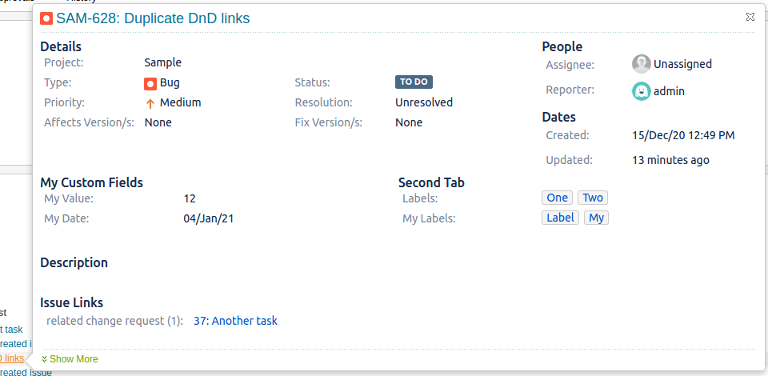Click the 'Unassigned' assignee text
This screenshot has width=768, height=376.
[682, 64]
